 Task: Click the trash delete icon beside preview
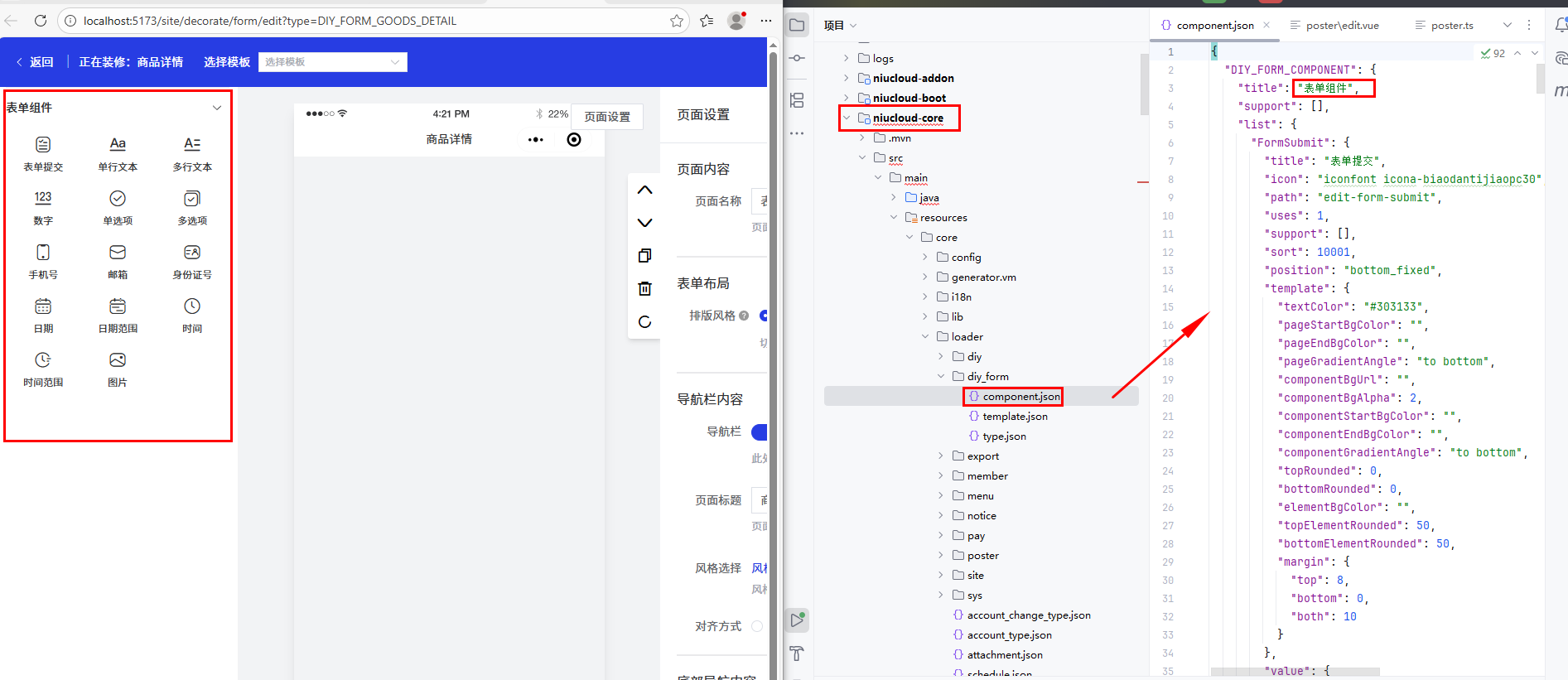pyautogui.click(x=644, y=289)
